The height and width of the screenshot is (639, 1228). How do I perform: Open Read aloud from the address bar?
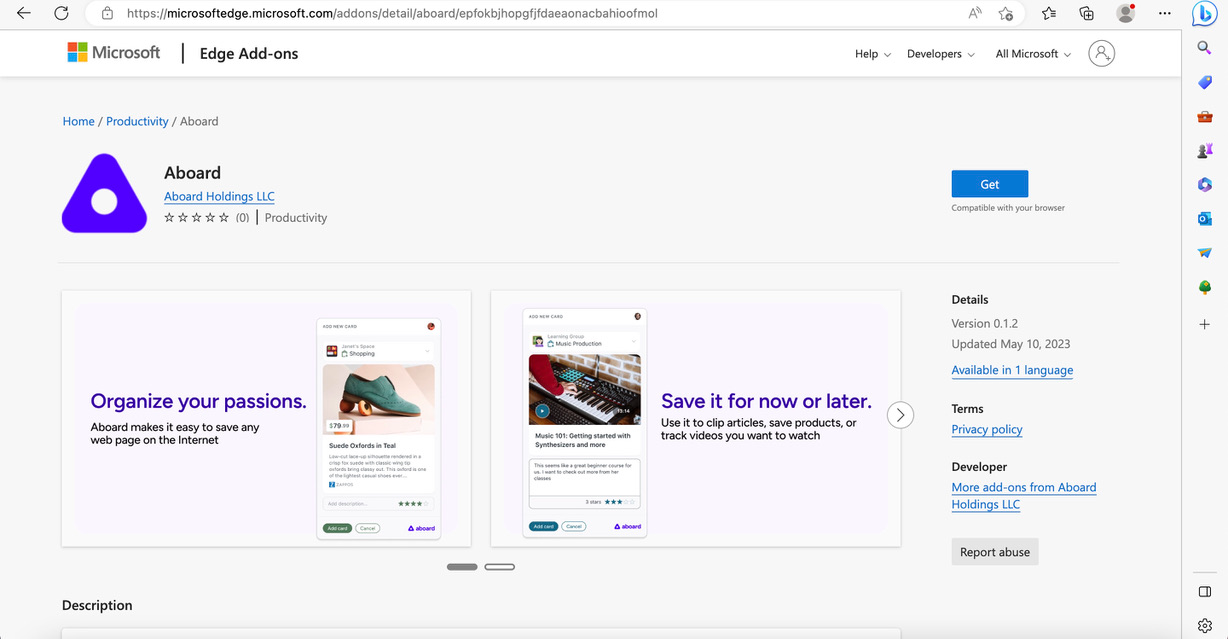[x=975, y=14]
